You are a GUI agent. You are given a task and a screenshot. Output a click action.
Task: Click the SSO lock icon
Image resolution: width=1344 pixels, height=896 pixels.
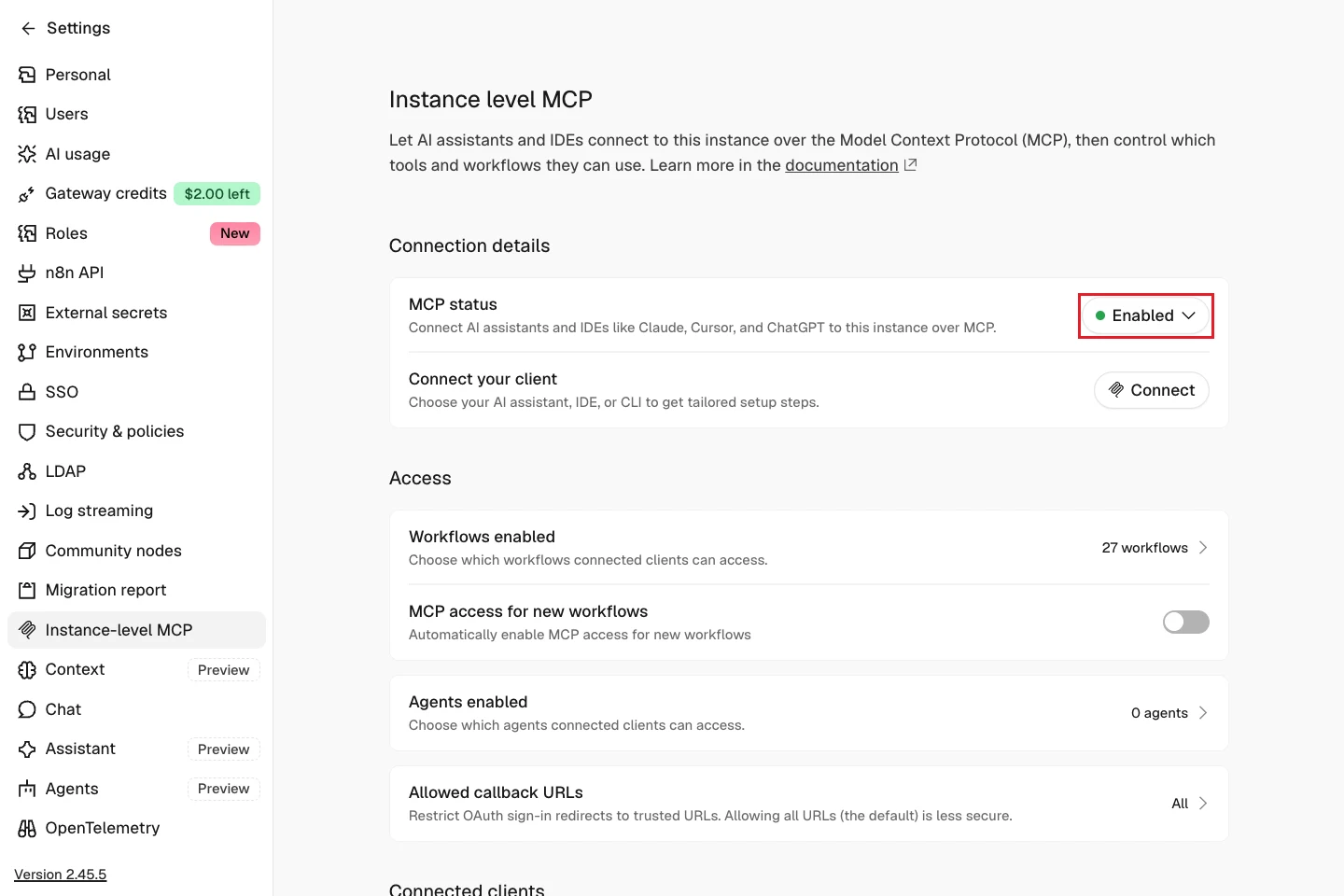(27, 392)
